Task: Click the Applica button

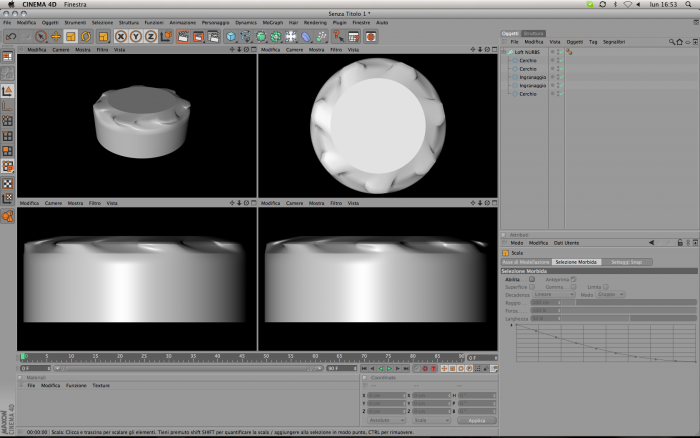Action: click(476, 421)
